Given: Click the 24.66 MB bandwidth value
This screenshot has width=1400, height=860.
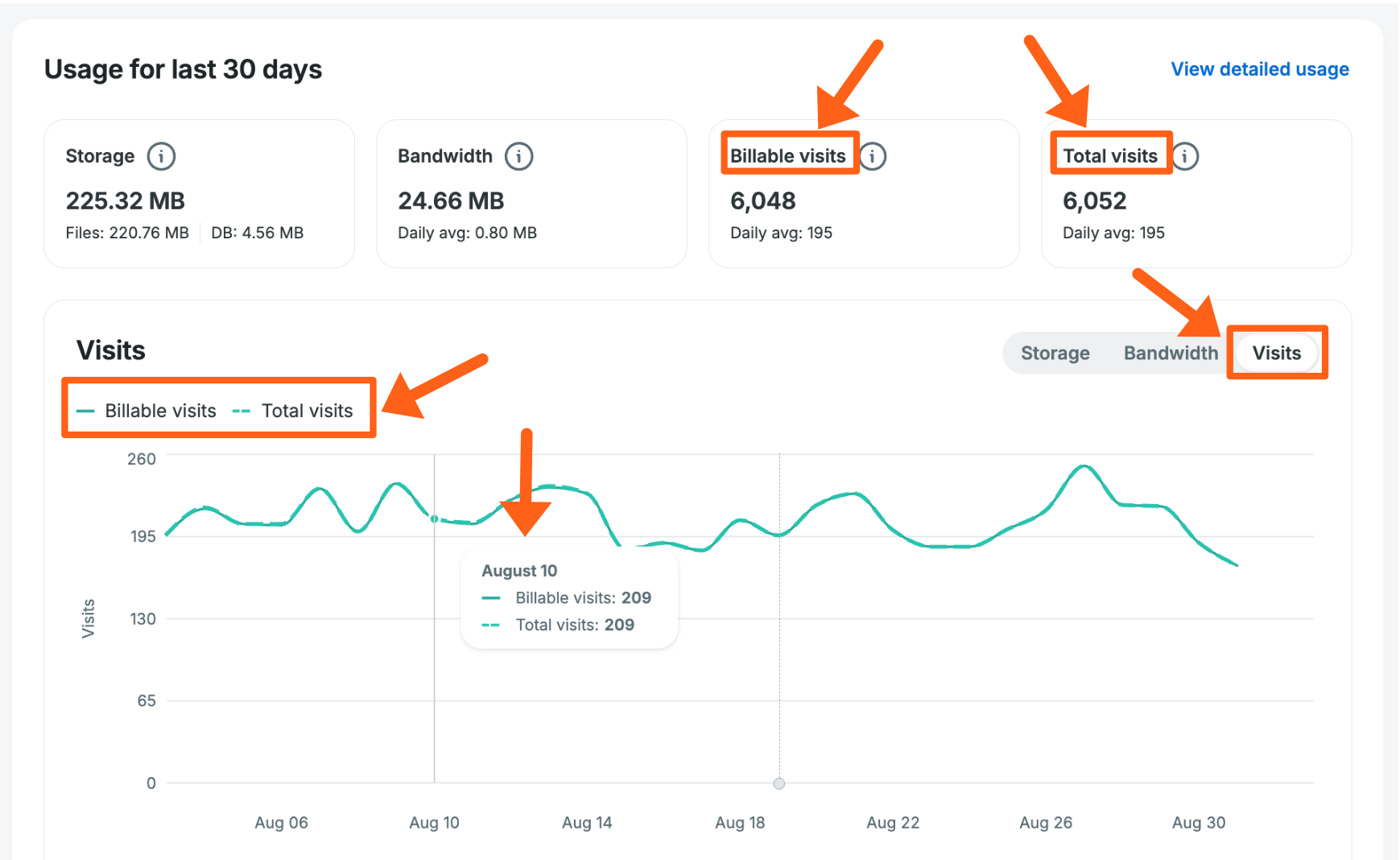Looking at the screenshot, I should pyautogui.click(x=451, y=201).
